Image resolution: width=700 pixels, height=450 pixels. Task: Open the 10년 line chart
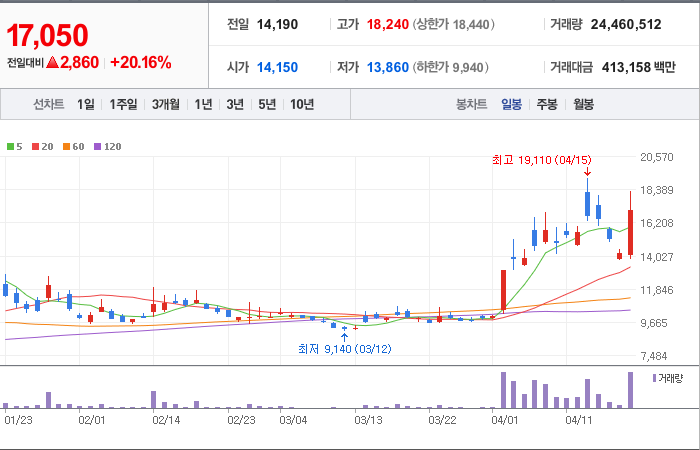pyautogui.click(x=302, y=104)
